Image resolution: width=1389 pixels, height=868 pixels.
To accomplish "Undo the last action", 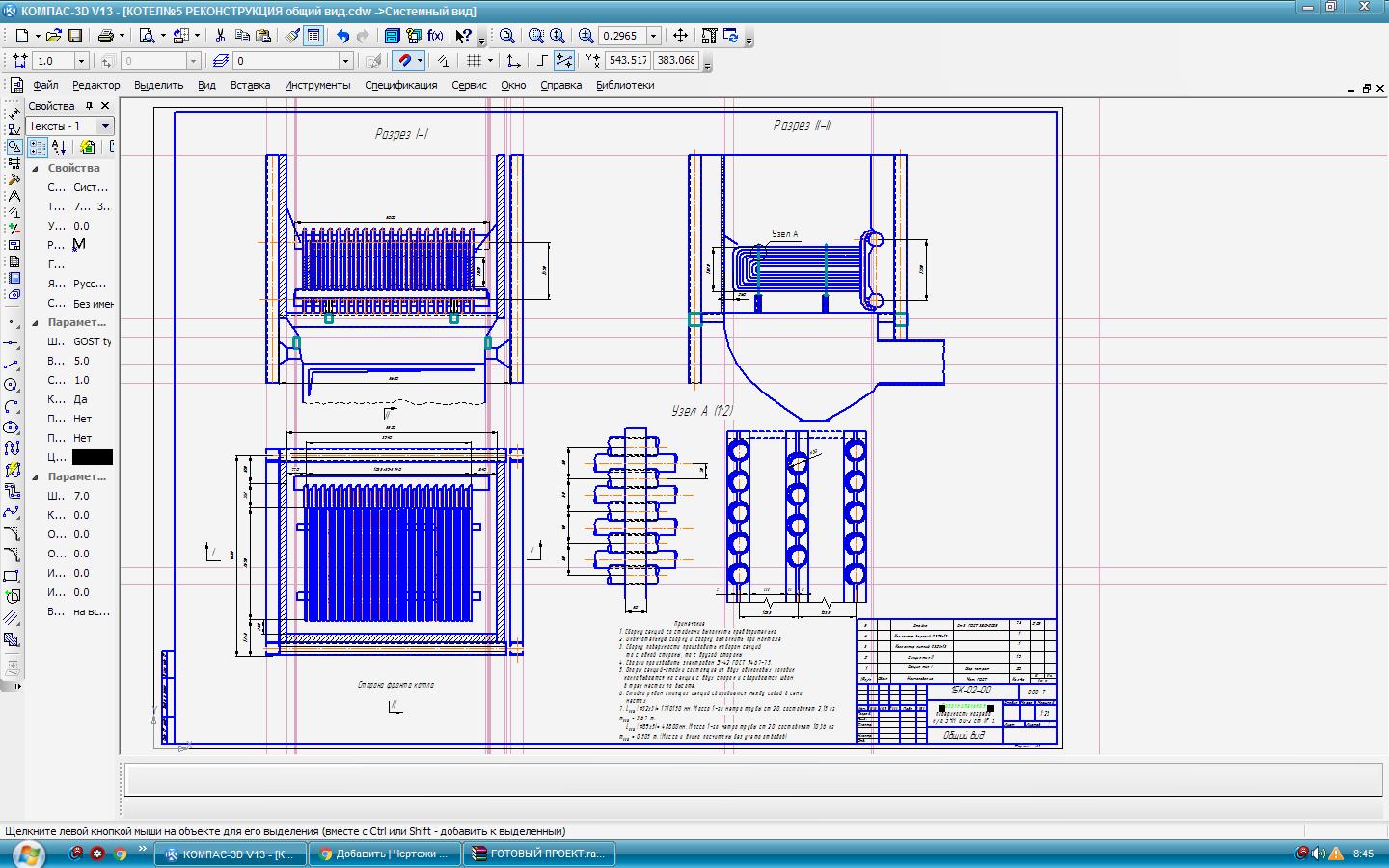I will pyautogui.click(x=342, y=36).
